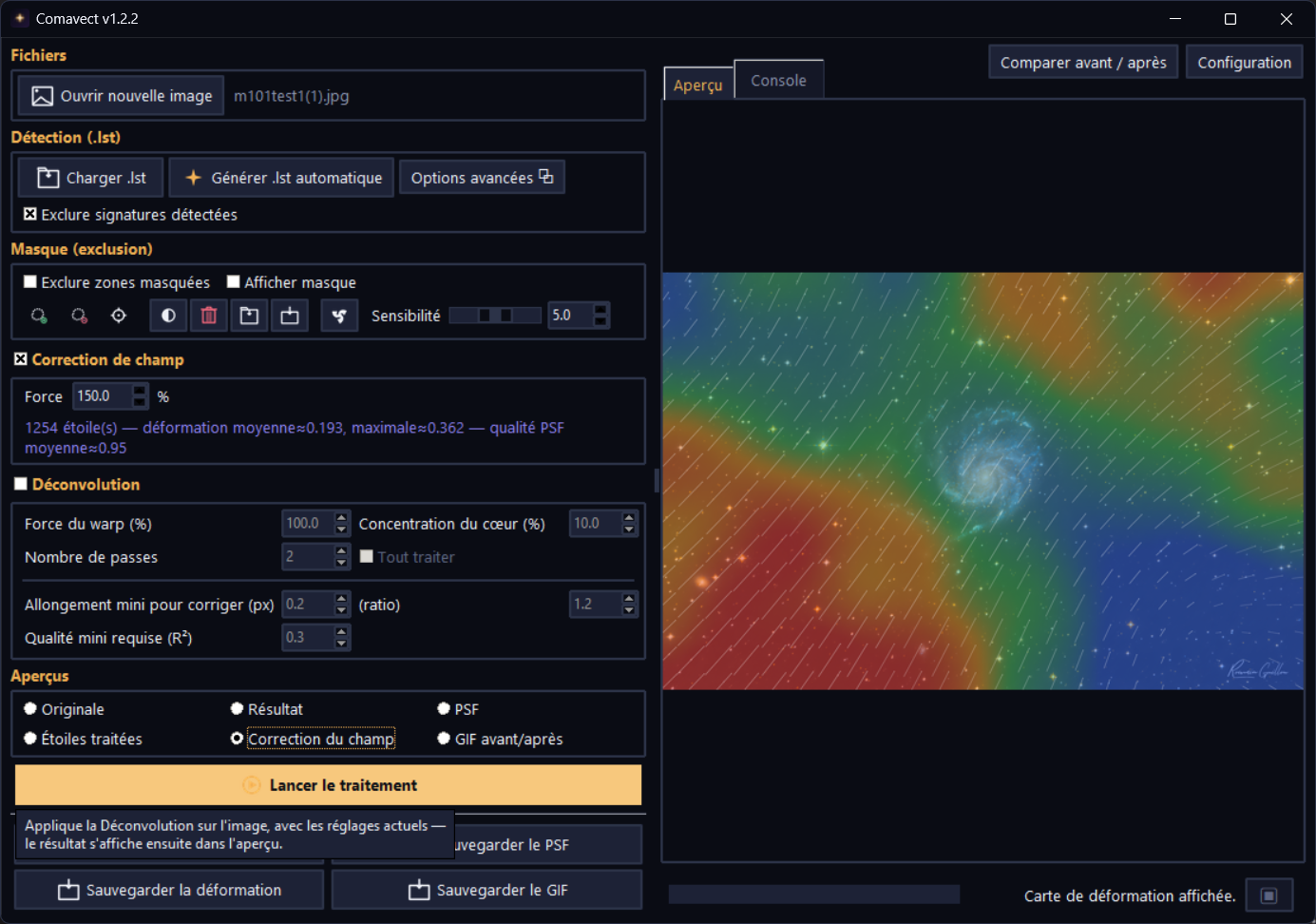Save the mask with the export icon
The image size is (1316, 924).
tap(290, 316)
